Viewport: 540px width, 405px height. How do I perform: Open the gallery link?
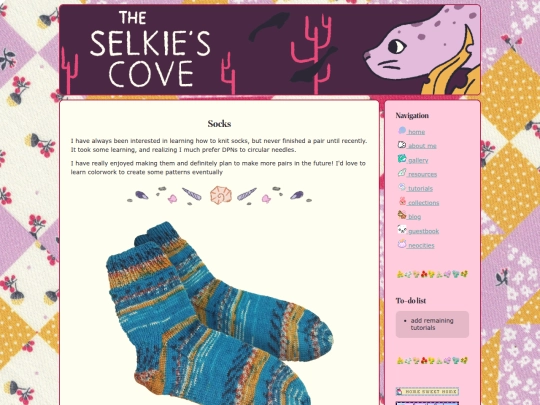[418, 160]
